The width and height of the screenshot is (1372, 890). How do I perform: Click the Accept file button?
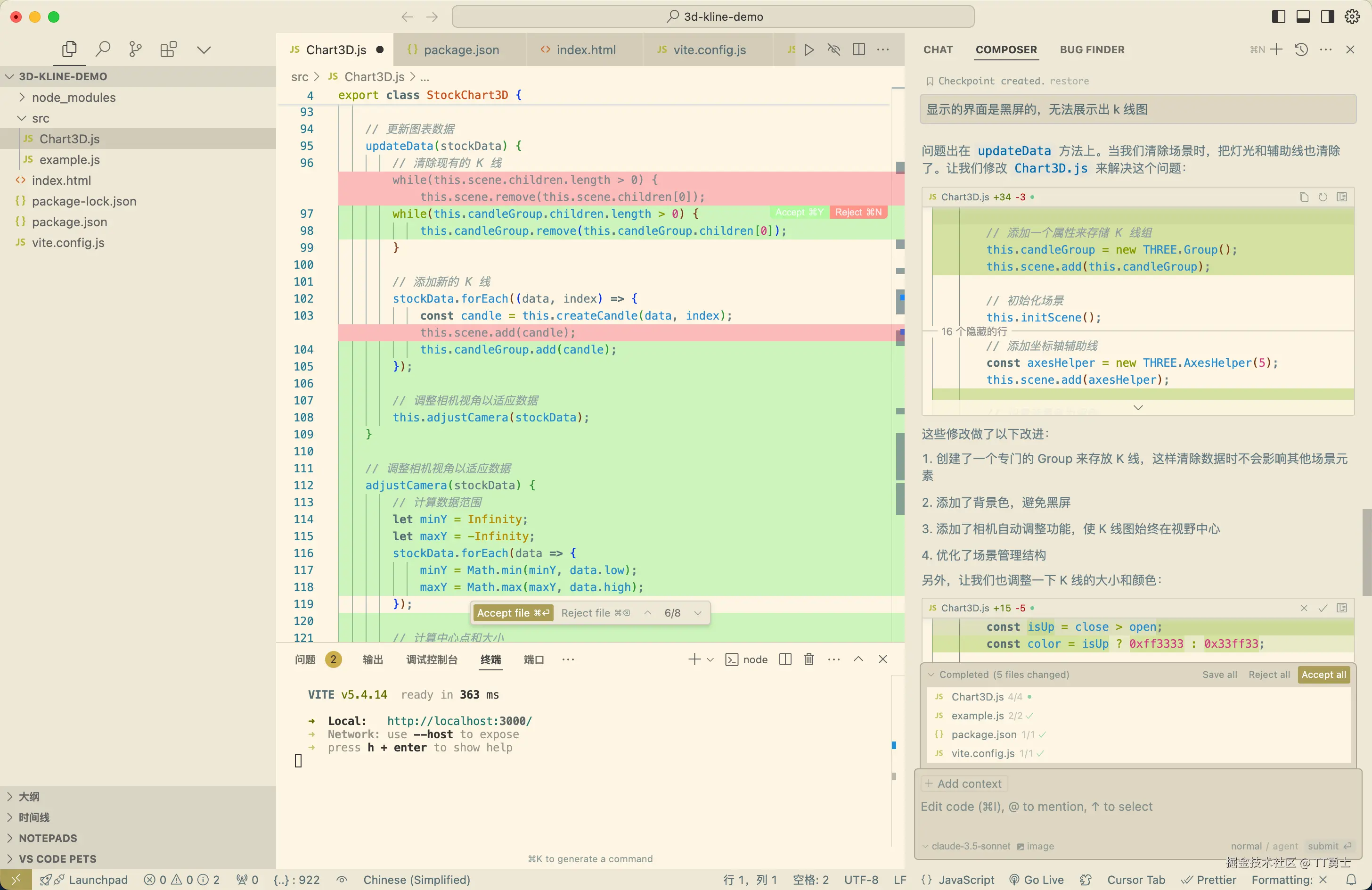tap(513, 612)
